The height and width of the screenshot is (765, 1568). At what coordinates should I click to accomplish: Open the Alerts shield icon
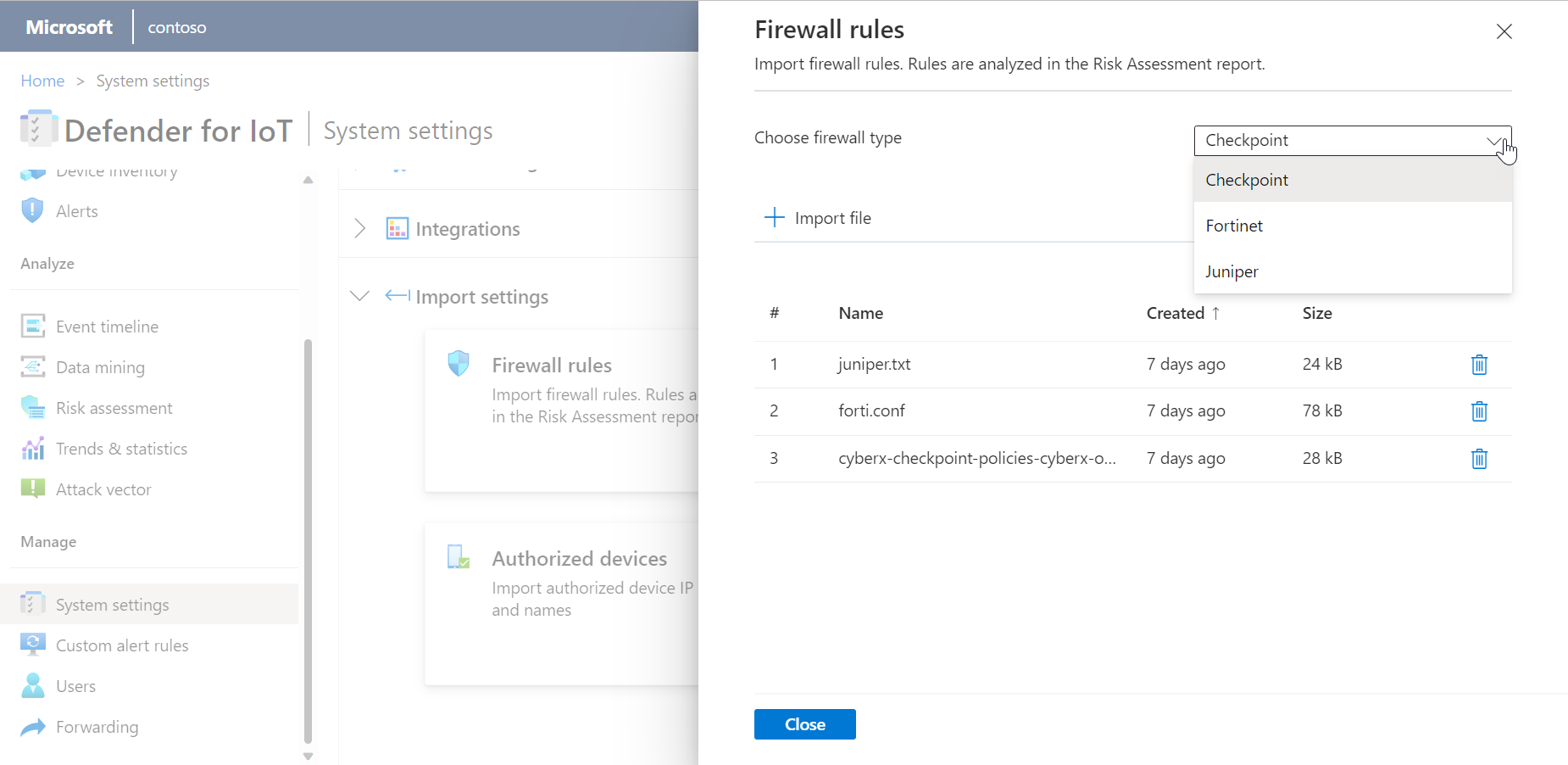pos(32,210)
